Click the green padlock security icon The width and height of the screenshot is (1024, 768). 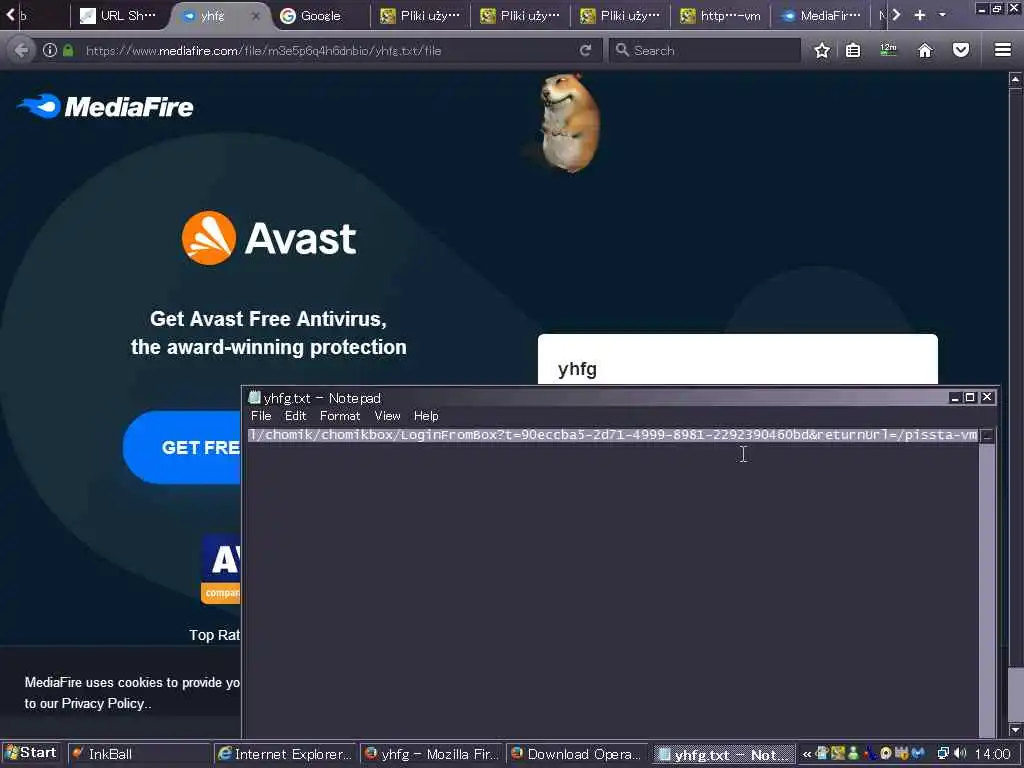click(68, 50)
